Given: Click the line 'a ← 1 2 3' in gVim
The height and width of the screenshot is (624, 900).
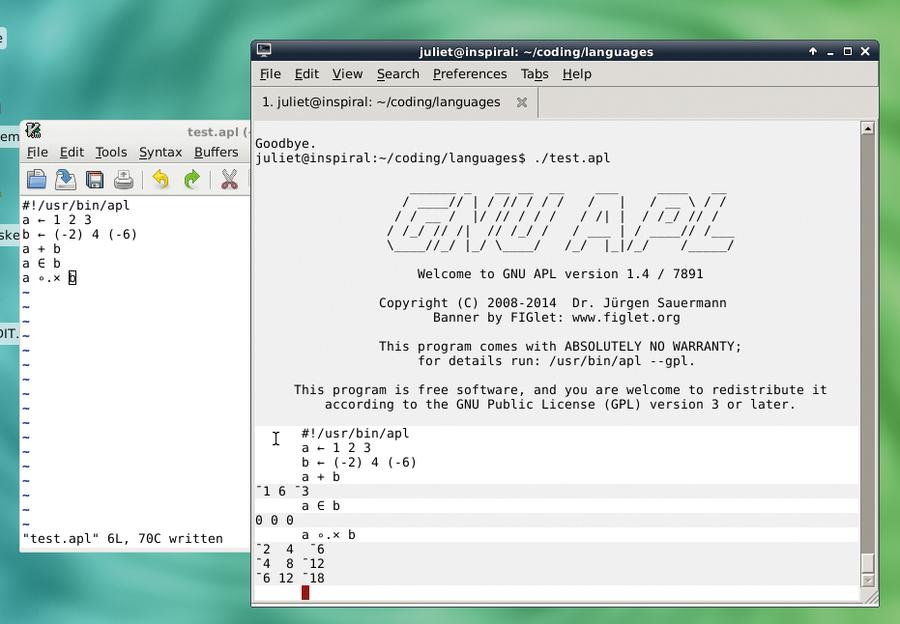Looking at the screenshot, I should [57, 220].
